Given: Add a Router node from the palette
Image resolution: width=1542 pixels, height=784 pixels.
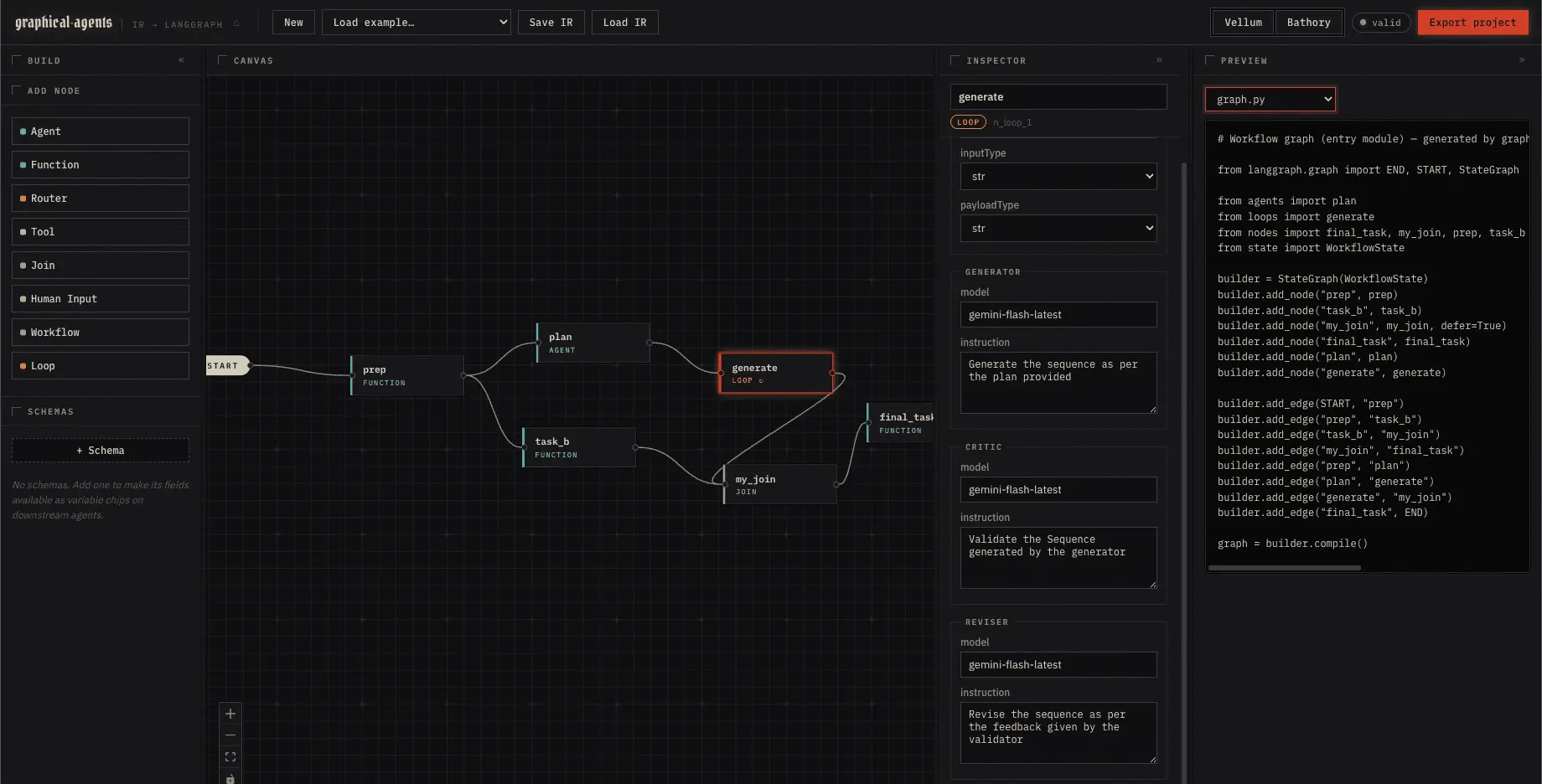Looking at the screenshot, I should 101,199.
